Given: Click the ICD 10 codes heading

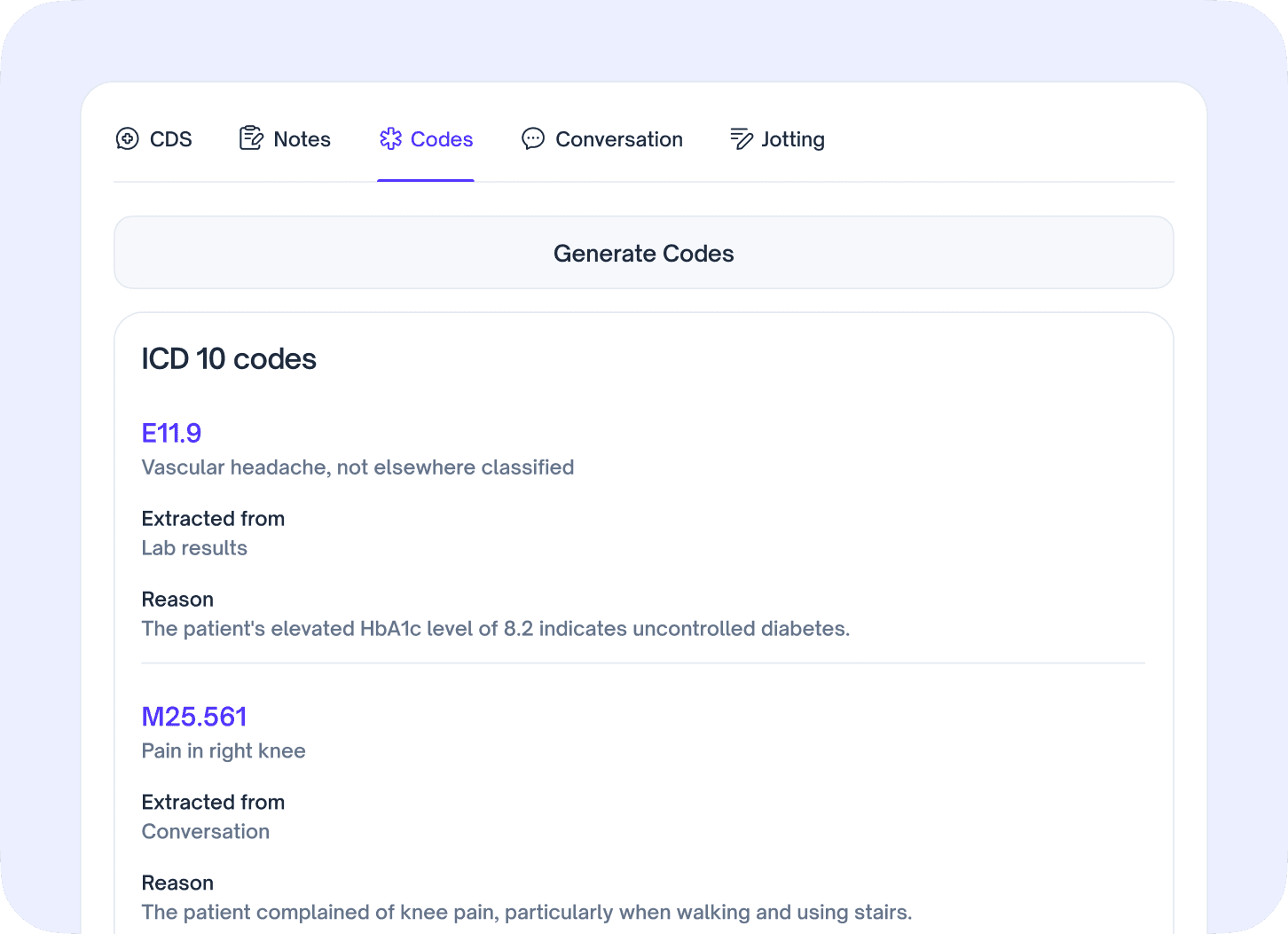Looking at the screenshot, I should pos(229,359).
